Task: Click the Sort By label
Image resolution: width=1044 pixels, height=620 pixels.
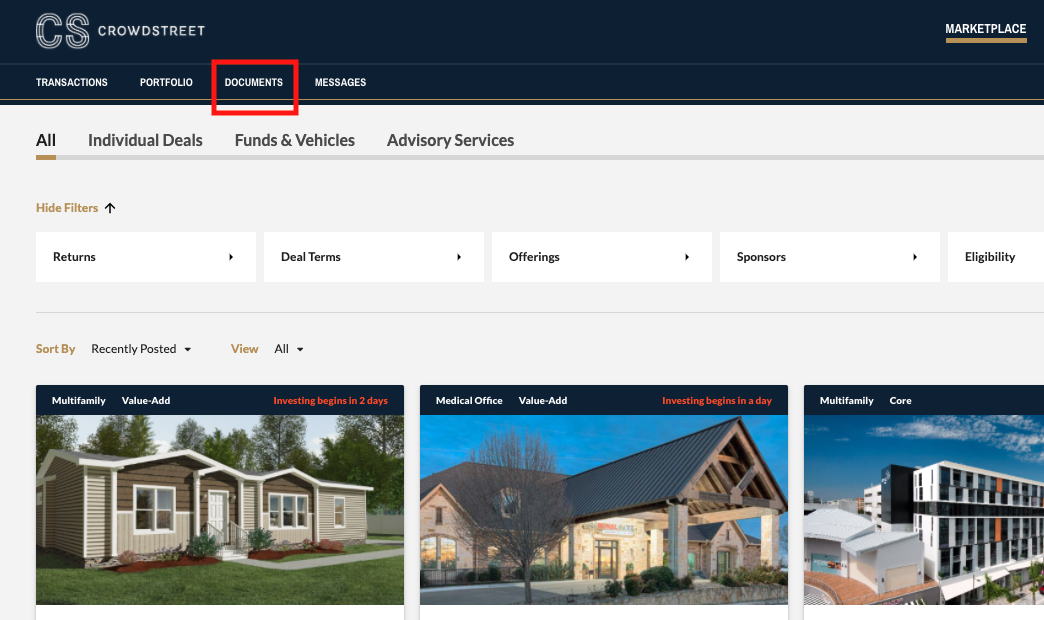Action: (55, 349)
